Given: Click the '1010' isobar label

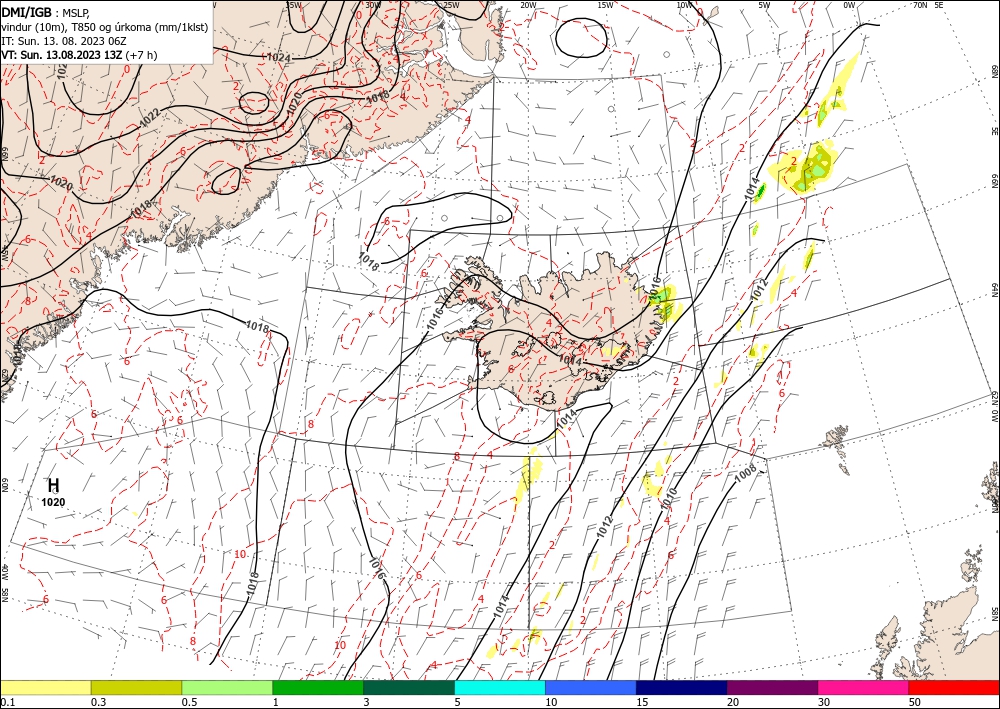Looking at the screenshot, I should tap(668, 498).
